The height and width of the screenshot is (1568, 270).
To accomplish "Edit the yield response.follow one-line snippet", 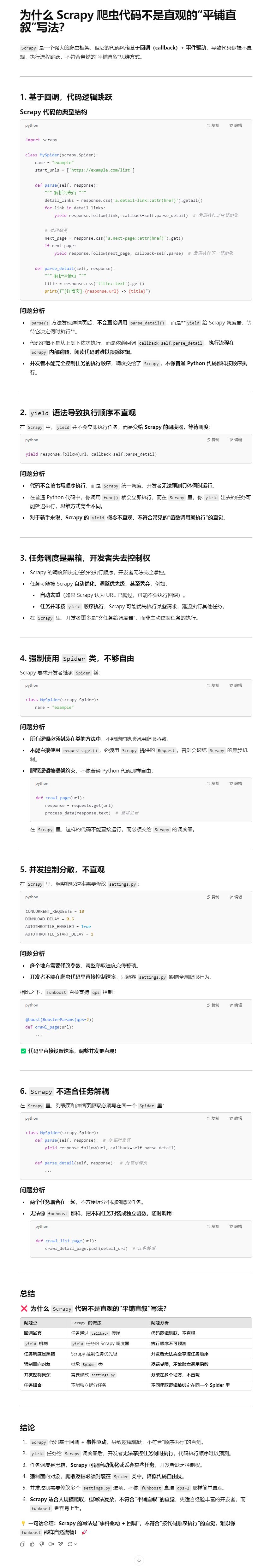I will [236, 440].
